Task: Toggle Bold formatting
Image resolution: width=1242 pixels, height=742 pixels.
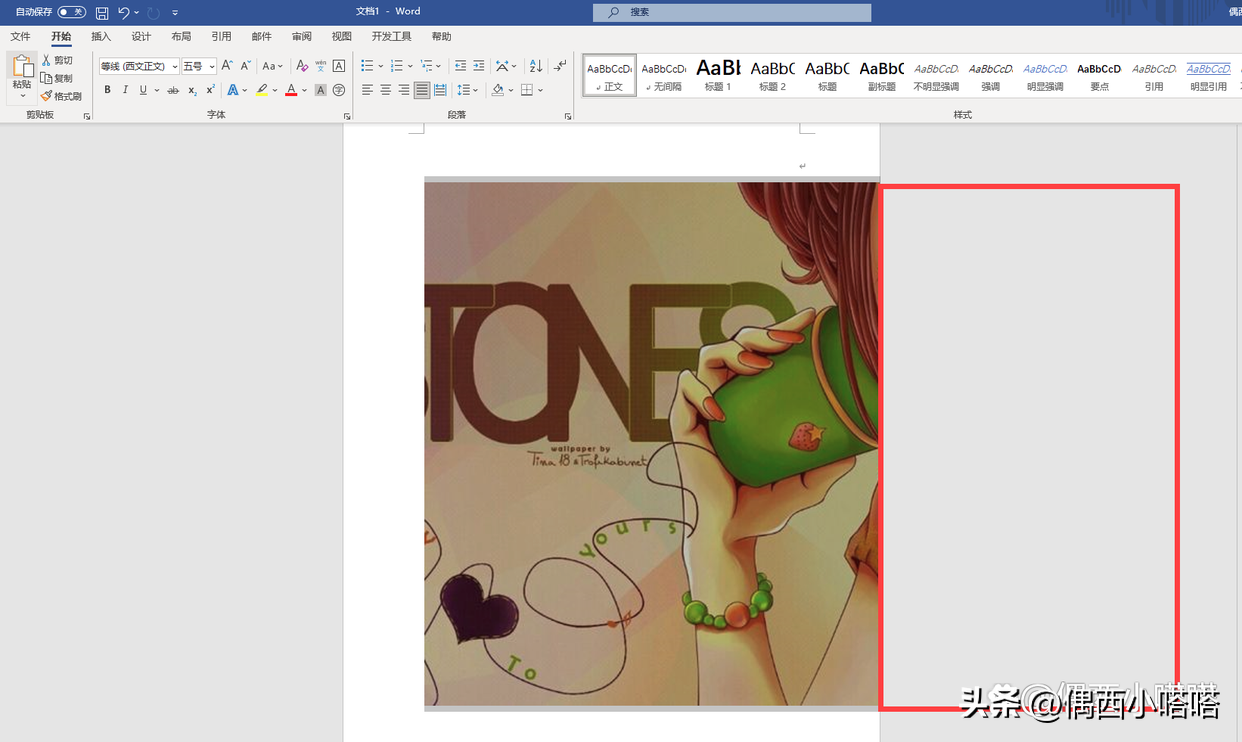Action: pyautogui.click(x=107, y=90)
